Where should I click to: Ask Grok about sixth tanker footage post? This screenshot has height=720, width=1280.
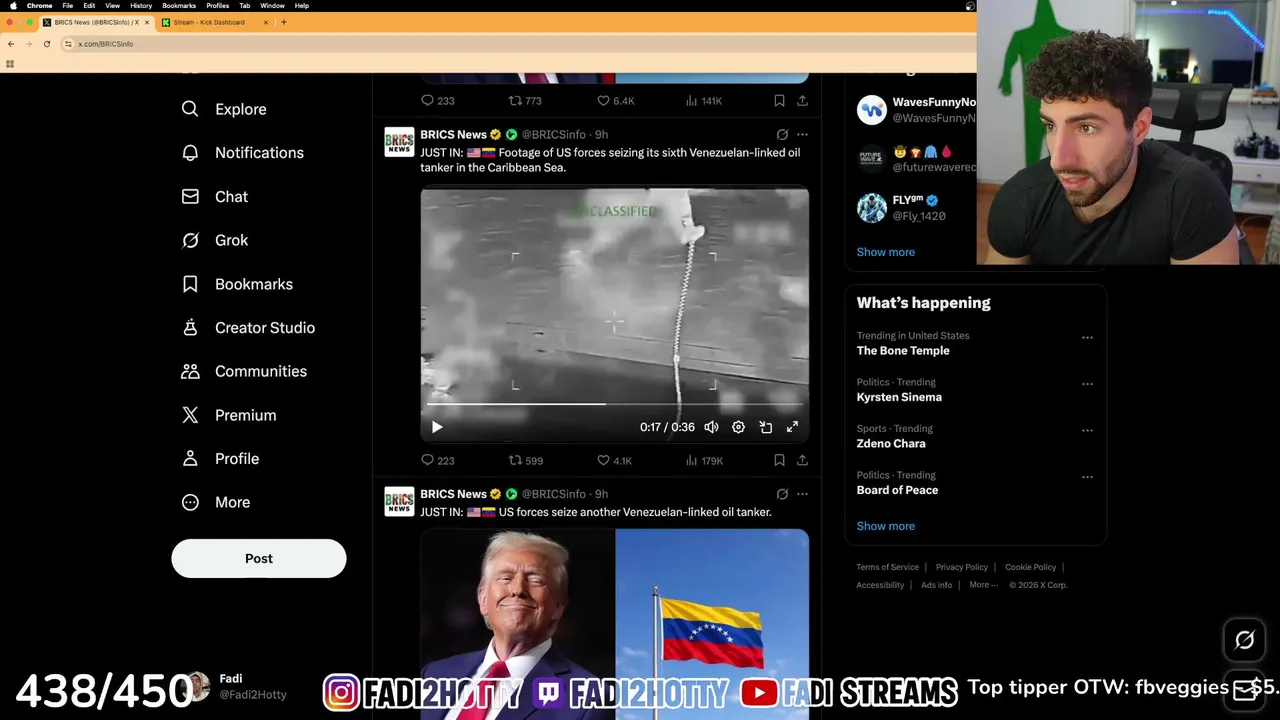pos(782,134)
